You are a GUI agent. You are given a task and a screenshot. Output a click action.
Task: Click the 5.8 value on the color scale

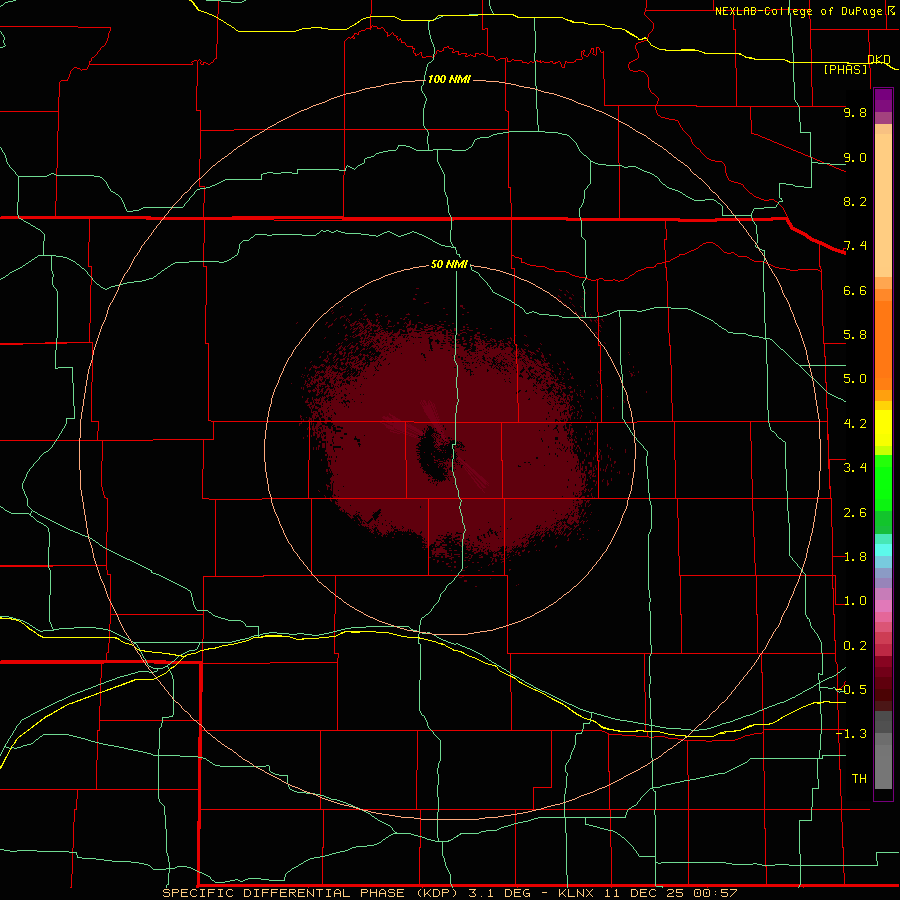tap(855, 335)
